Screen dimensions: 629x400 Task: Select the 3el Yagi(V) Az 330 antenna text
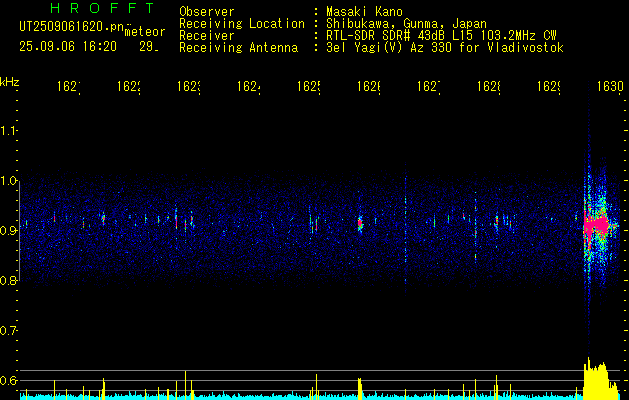point(445,48)
